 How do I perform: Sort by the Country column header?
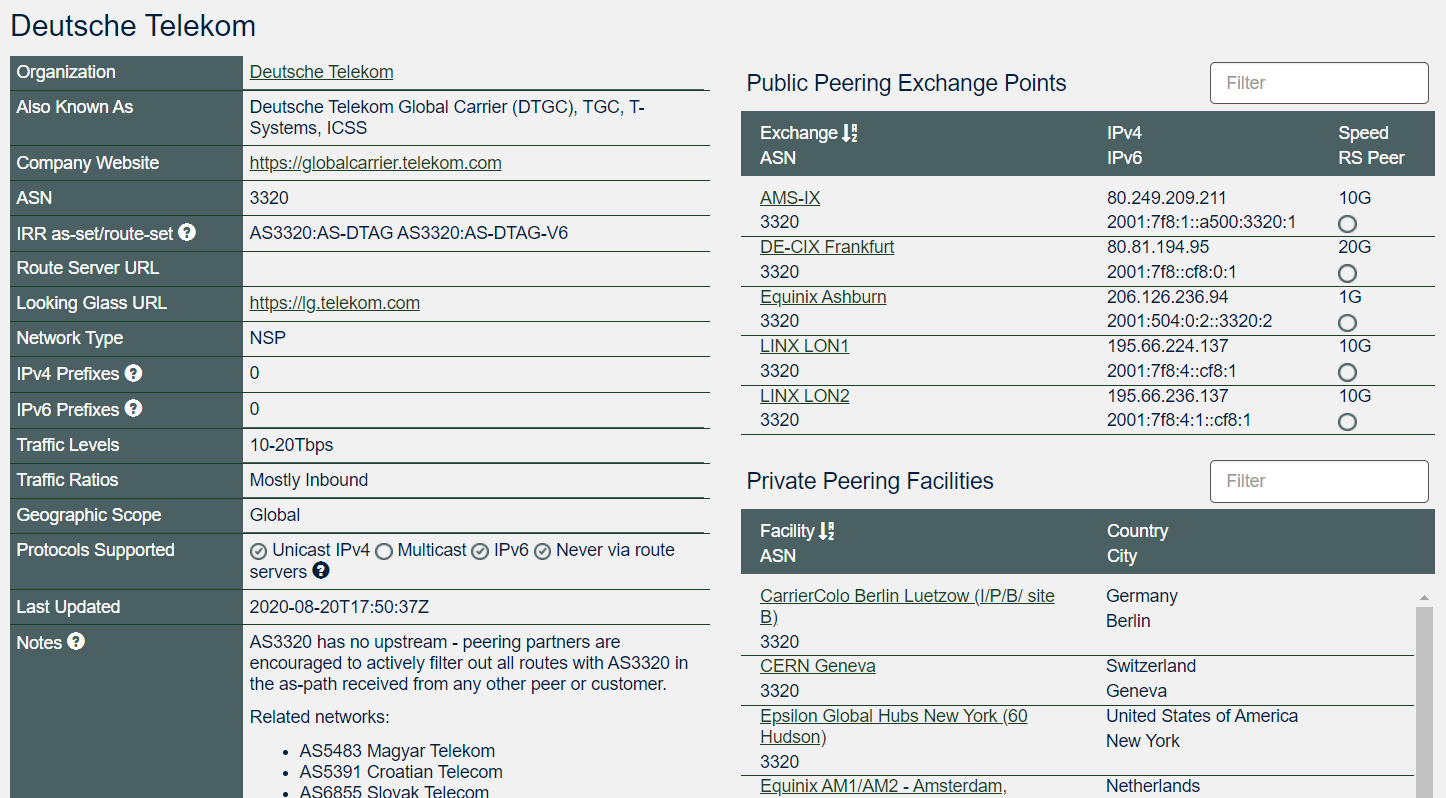pos(1137,531)
